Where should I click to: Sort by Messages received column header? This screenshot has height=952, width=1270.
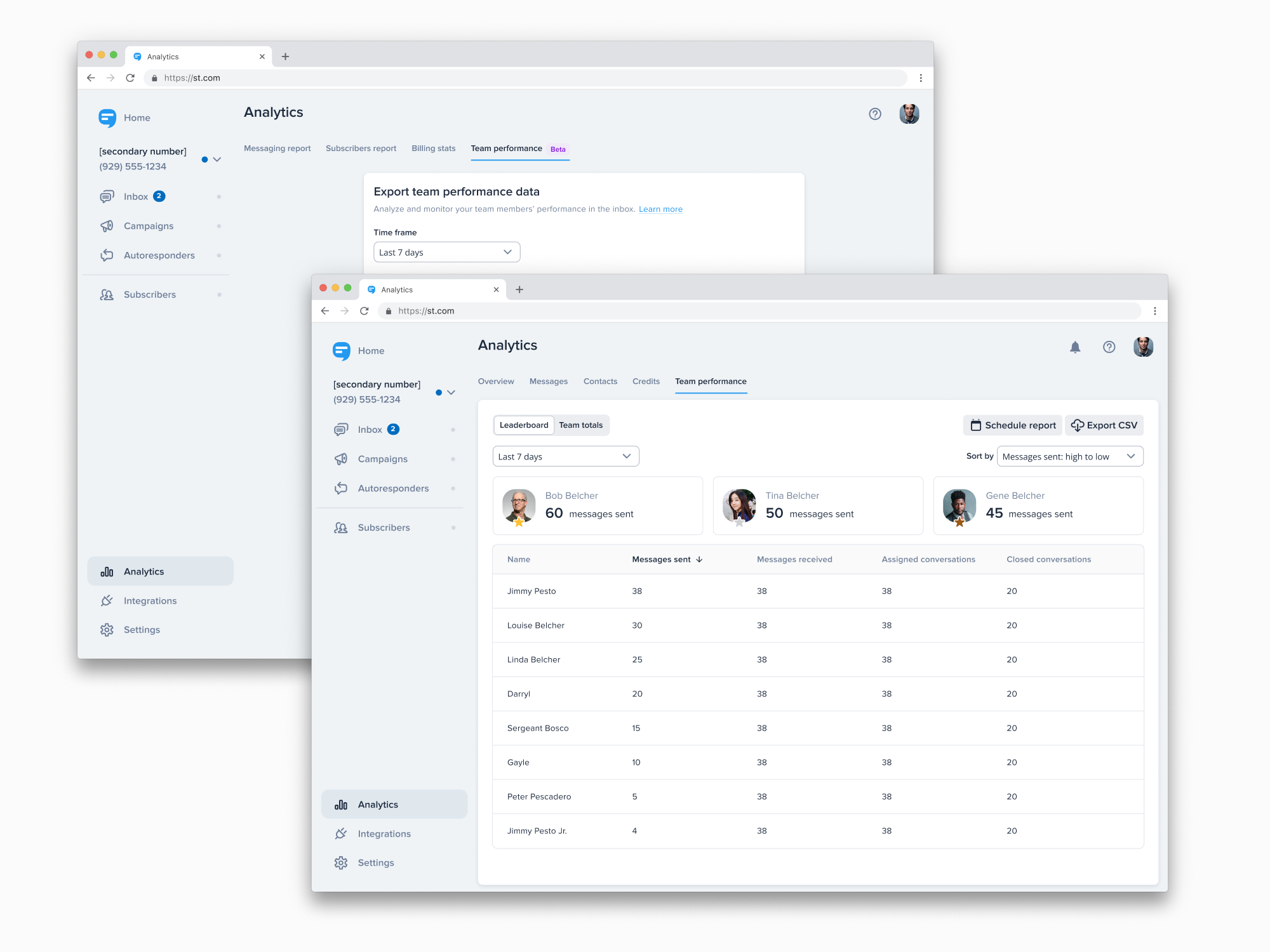click(x=794, y=560)
